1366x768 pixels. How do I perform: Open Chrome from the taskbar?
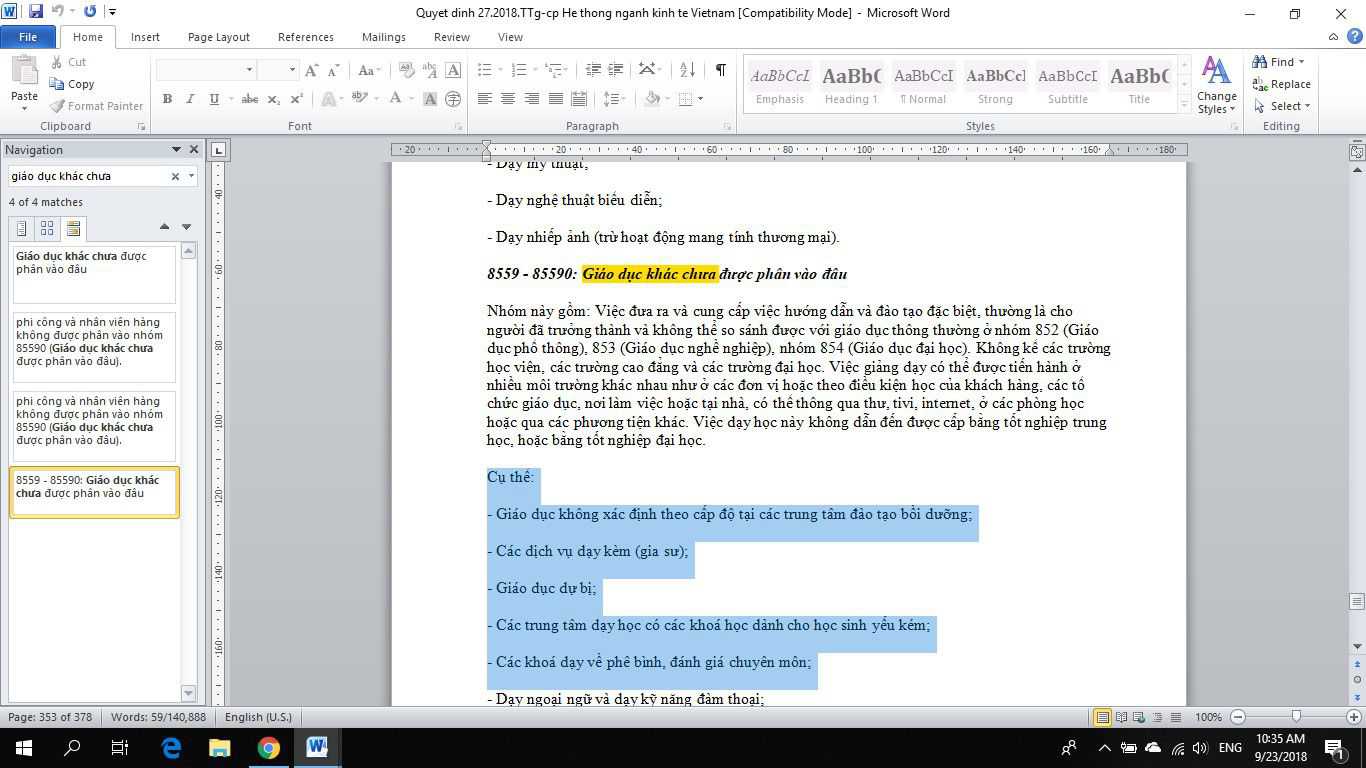point(268,747)
